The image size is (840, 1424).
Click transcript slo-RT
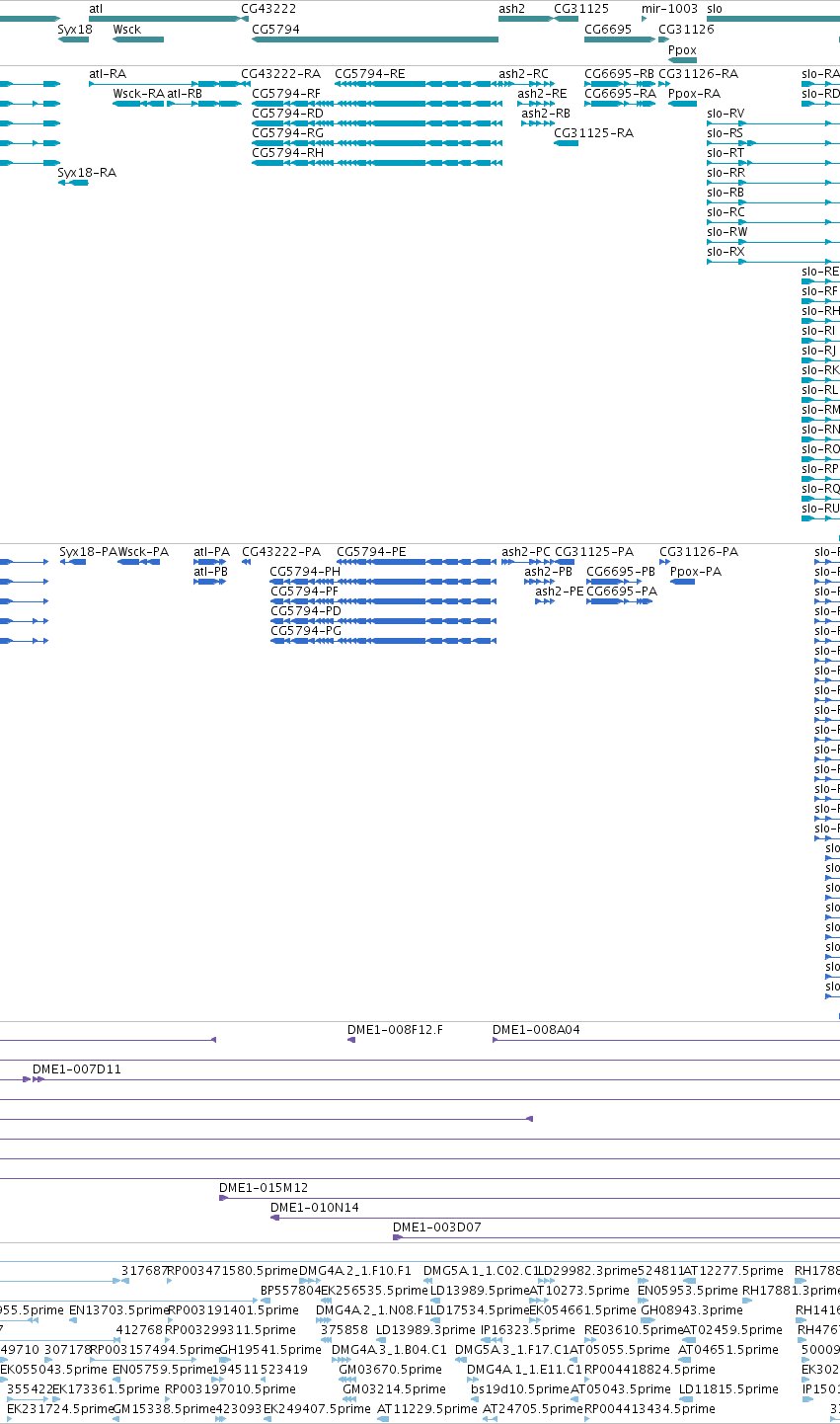click(725, 153)
